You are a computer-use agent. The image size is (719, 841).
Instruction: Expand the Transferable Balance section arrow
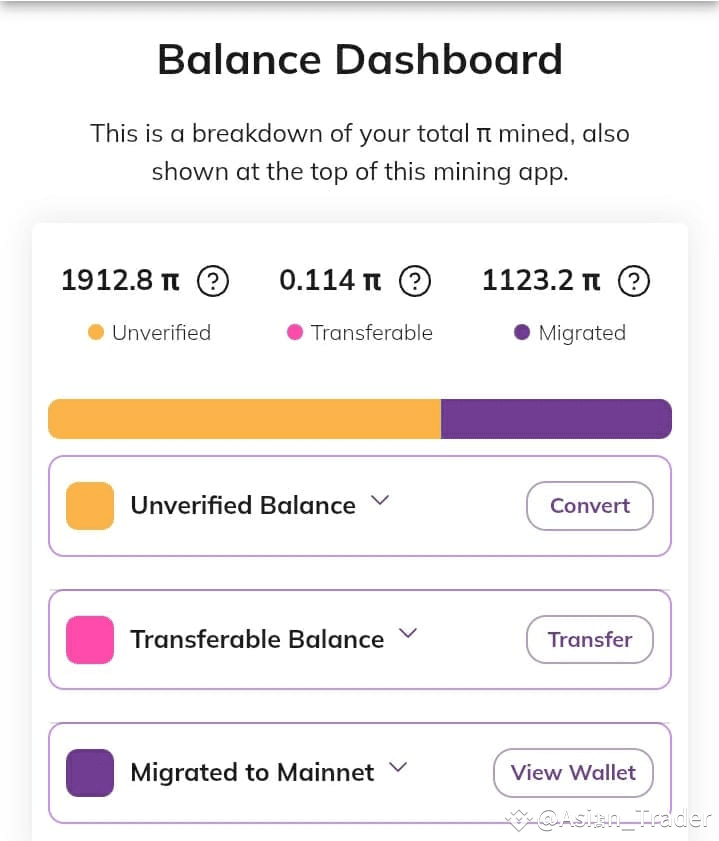point(407,634)
